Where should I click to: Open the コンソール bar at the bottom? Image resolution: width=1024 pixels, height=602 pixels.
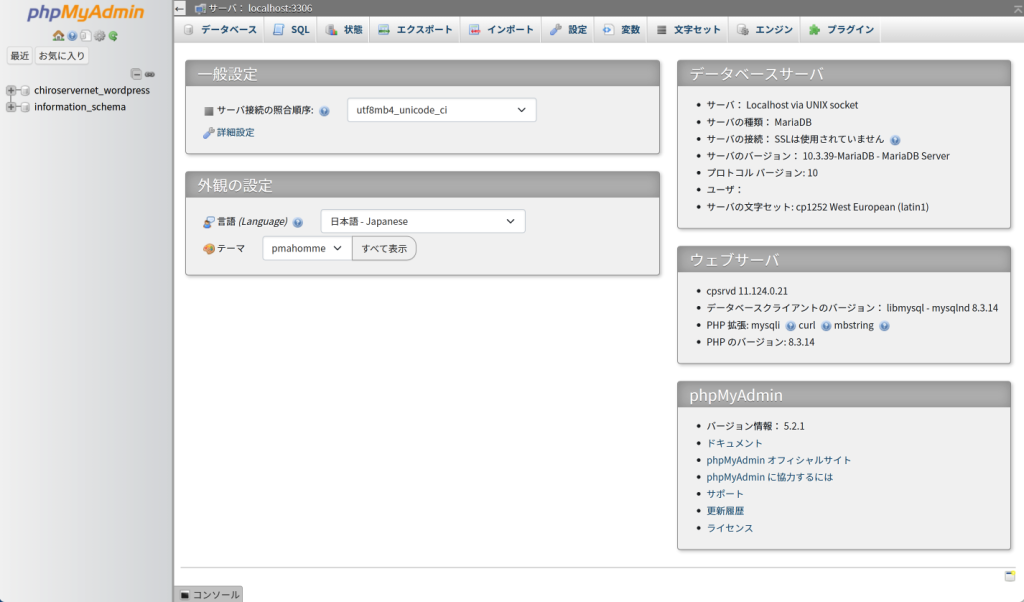click(211, 594)
